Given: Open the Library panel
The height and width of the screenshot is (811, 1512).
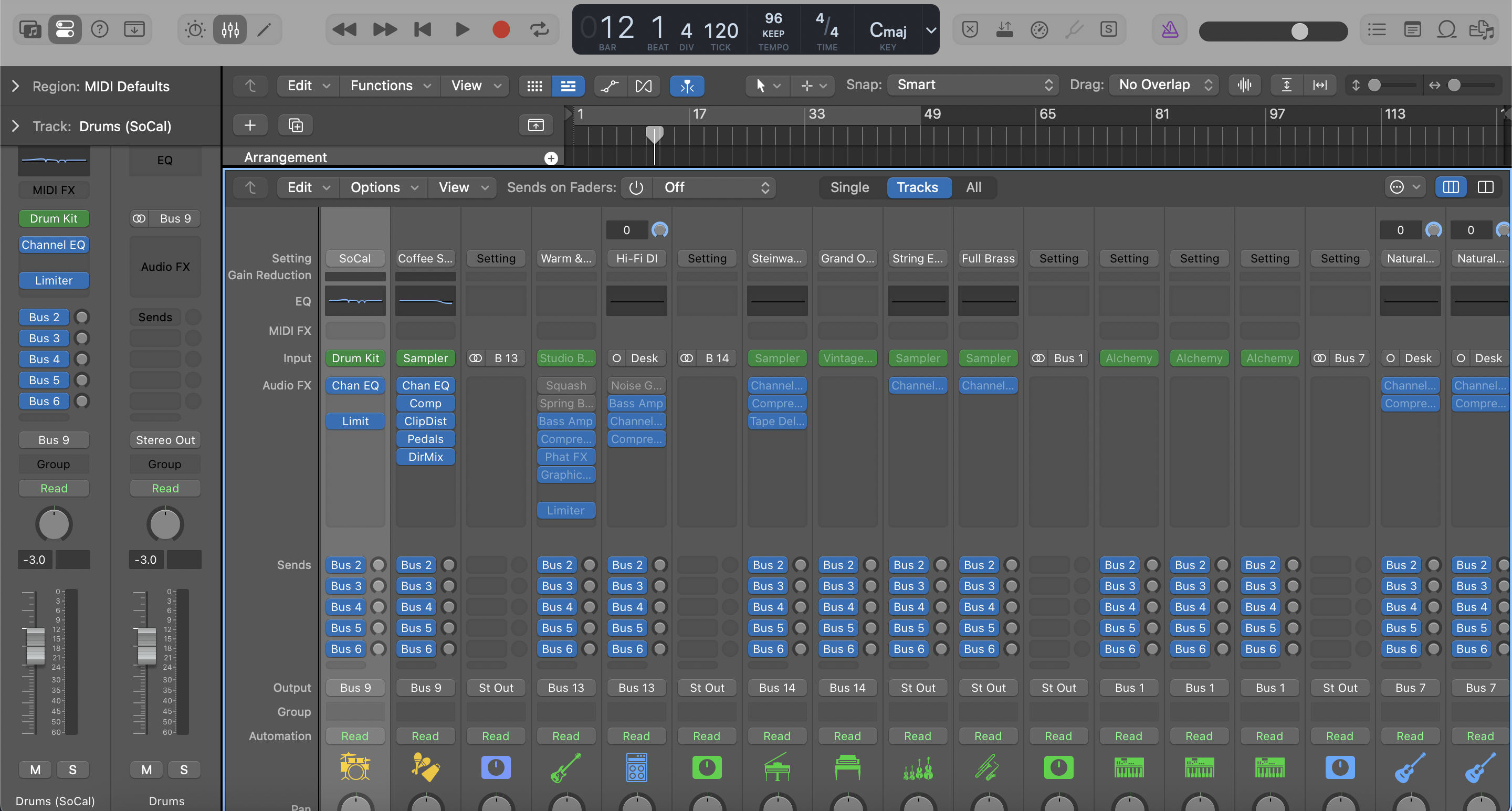Looking at the screenshot, I should click(30, 29).
